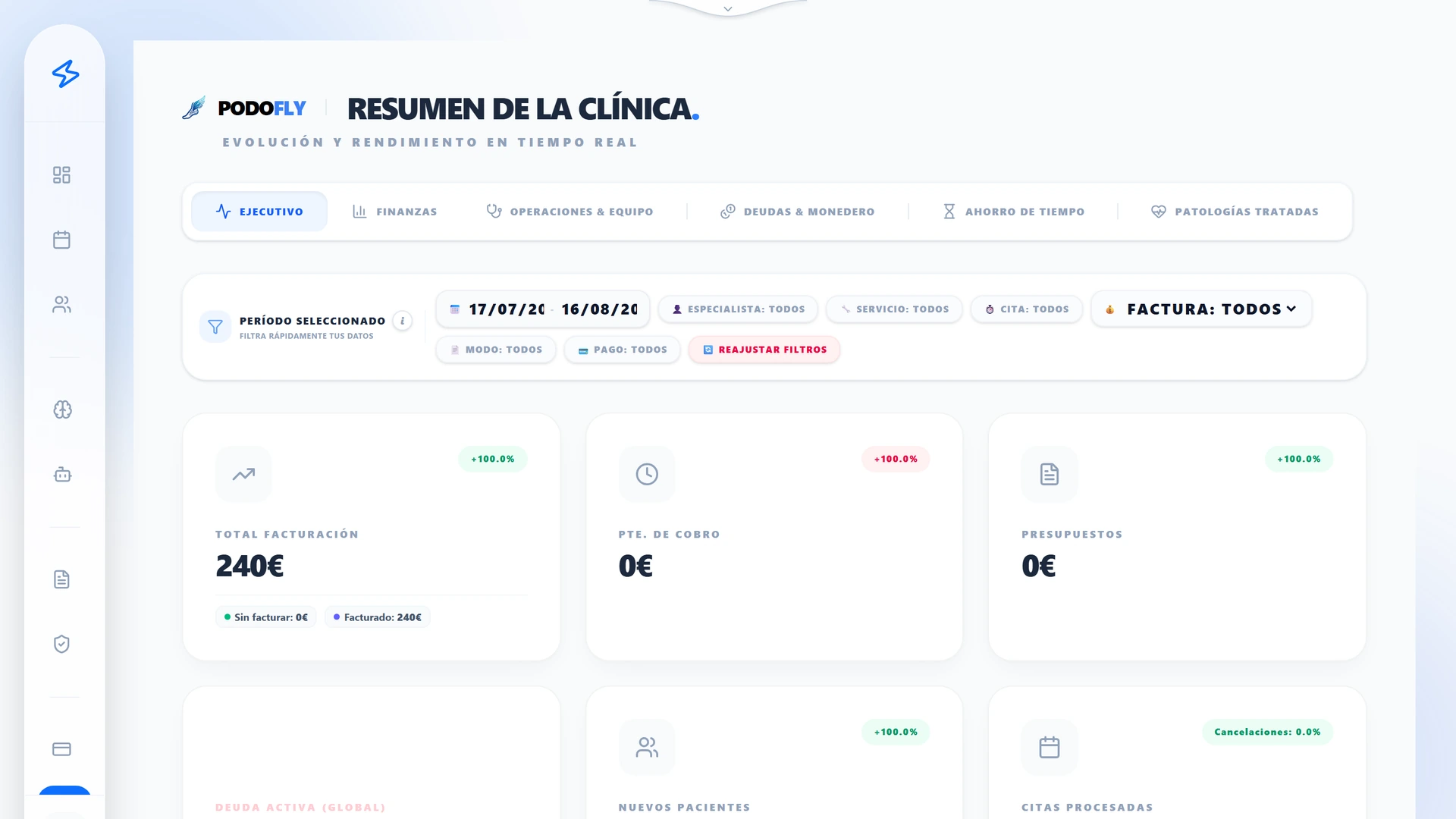Switch to the Finanzas tab
The image size is (1456, 819).
pos(394,212)
